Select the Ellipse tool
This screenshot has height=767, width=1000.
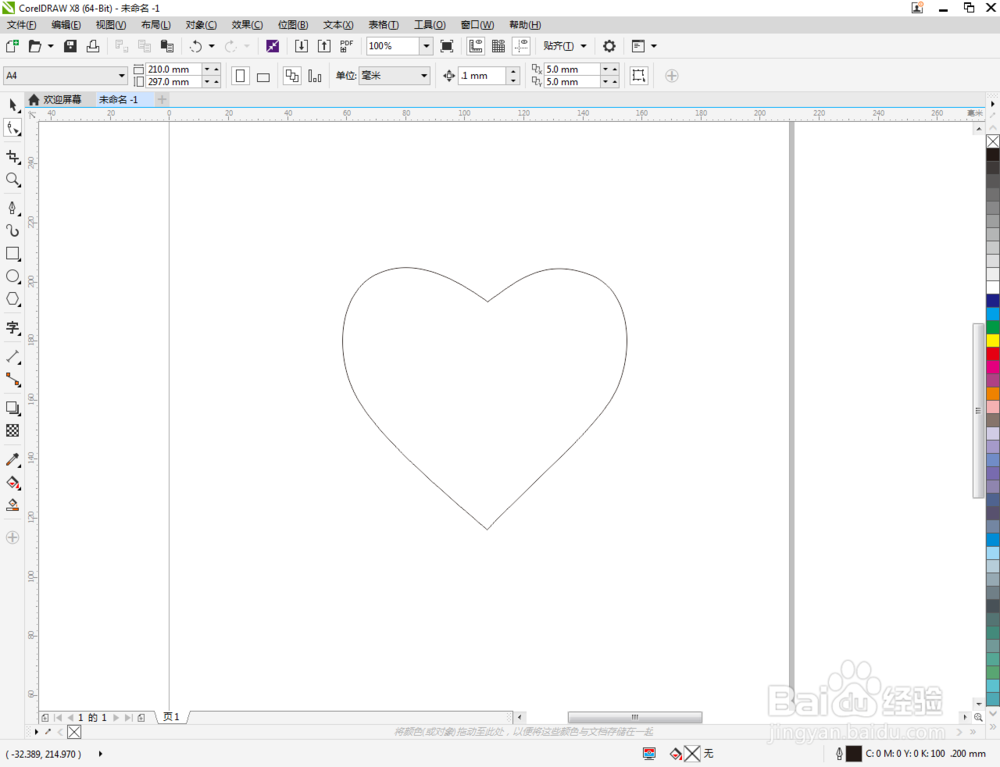[13, 277]
